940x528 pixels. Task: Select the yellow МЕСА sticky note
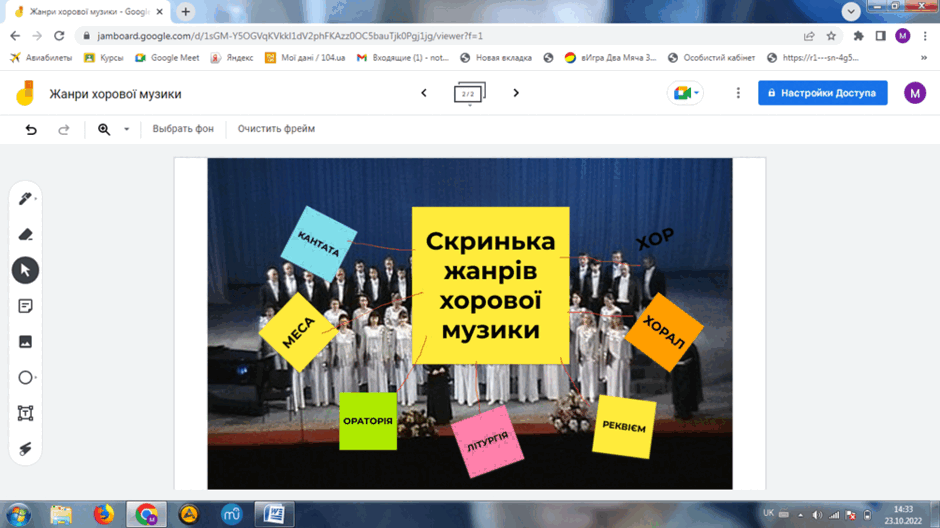[x=298, y=332]
